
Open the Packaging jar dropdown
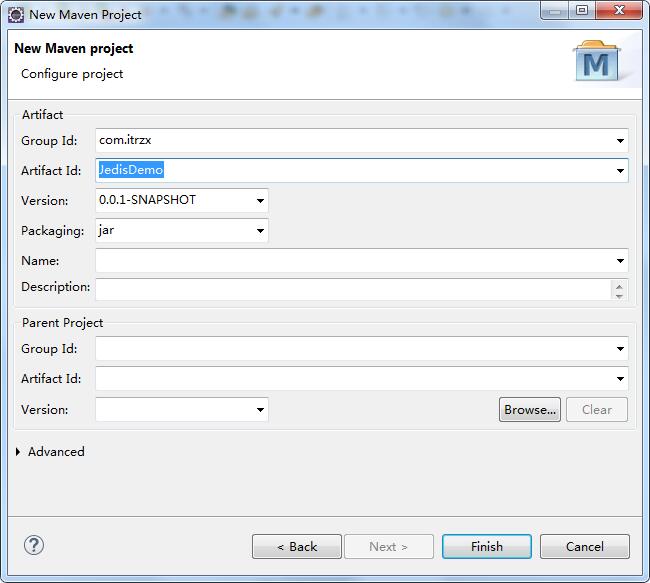click(260, 231)
